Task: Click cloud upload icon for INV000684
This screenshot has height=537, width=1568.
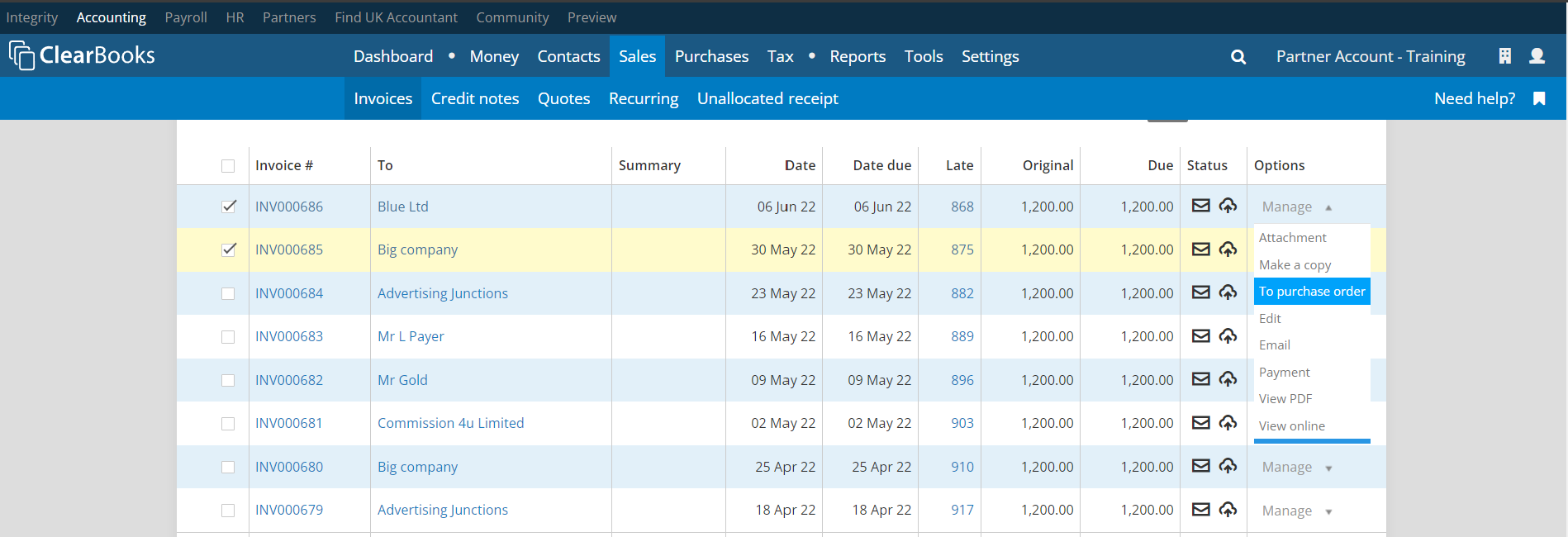Action: pyautogui.click(x=1228, y=292)
